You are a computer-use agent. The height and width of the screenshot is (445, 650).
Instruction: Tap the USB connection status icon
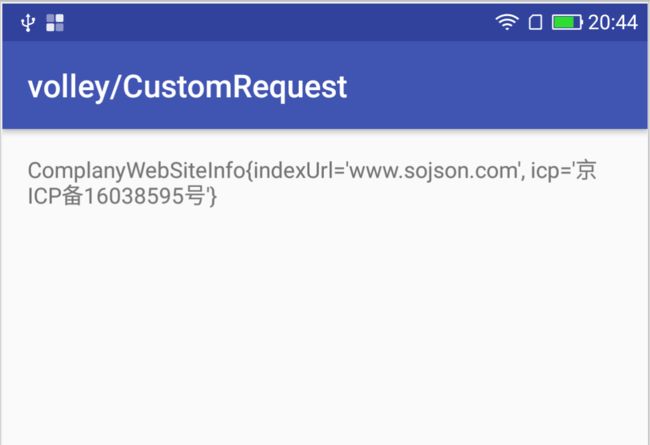click(x=28, y=22)
